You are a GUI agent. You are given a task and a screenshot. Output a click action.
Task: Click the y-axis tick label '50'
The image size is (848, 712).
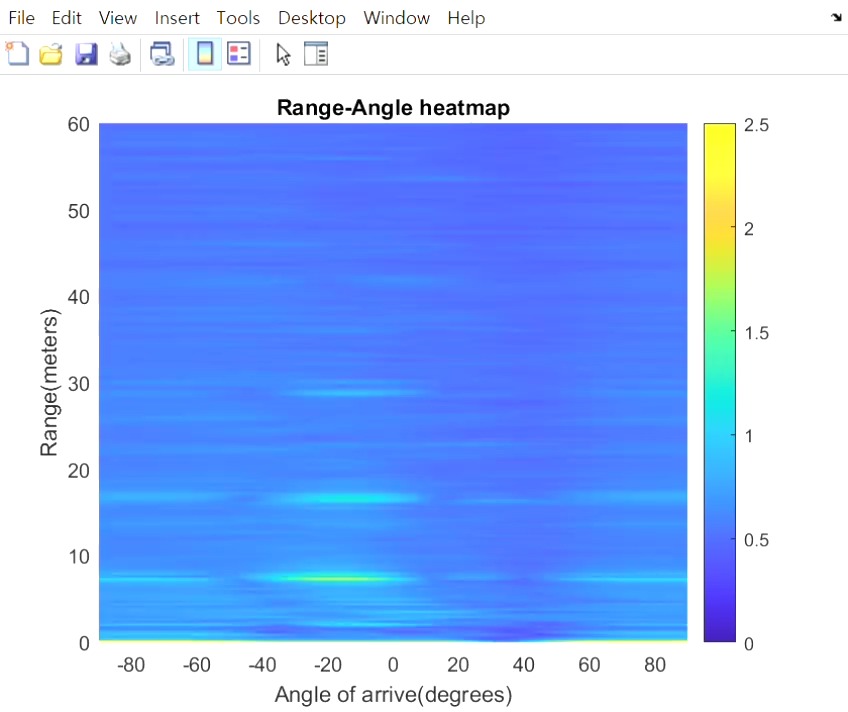[78, 211]
